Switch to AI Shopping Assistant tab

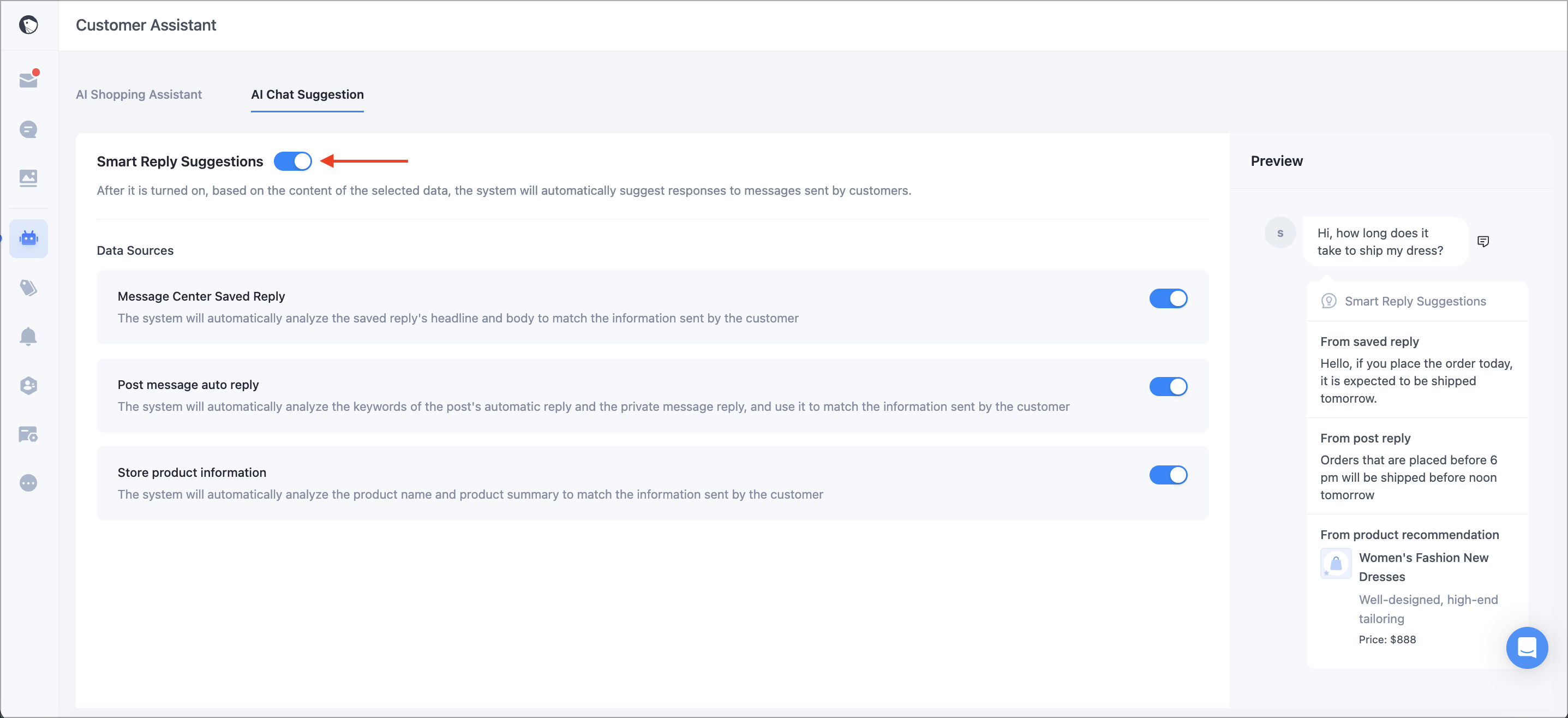139,94
